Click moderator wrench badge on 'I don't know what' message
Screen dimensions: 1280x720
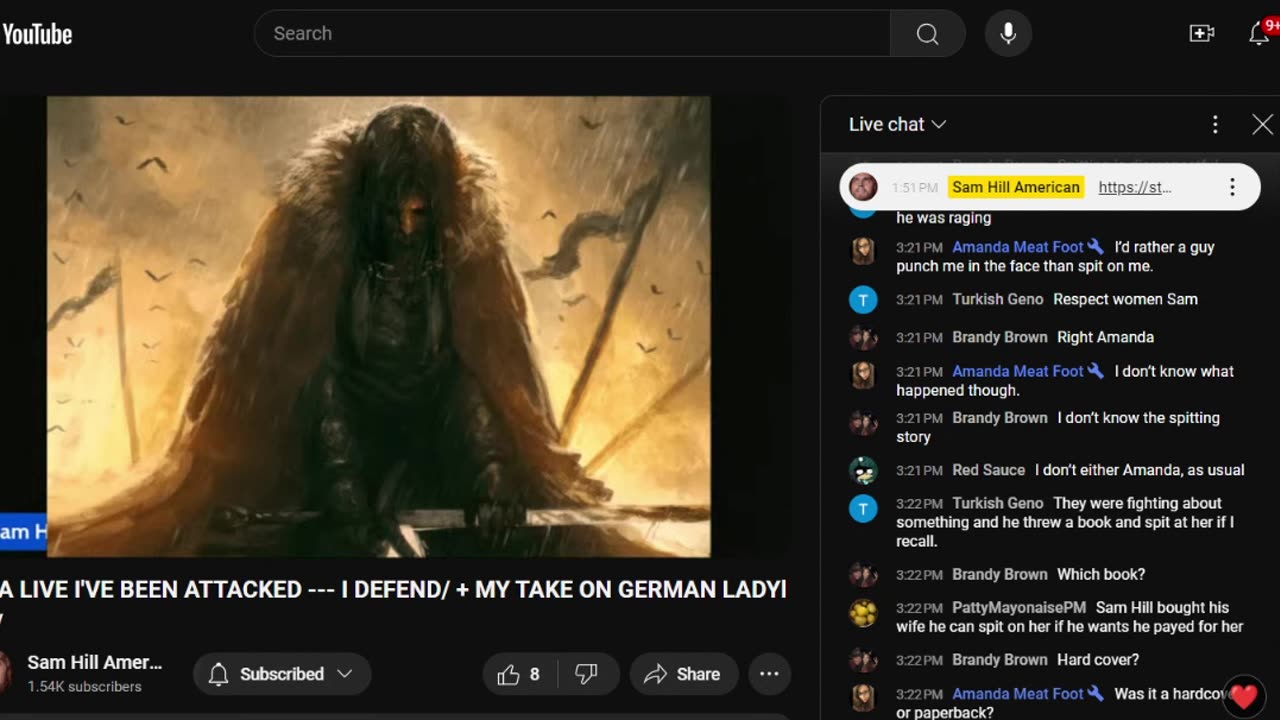pyautogui.click(x=1096, y=371)
